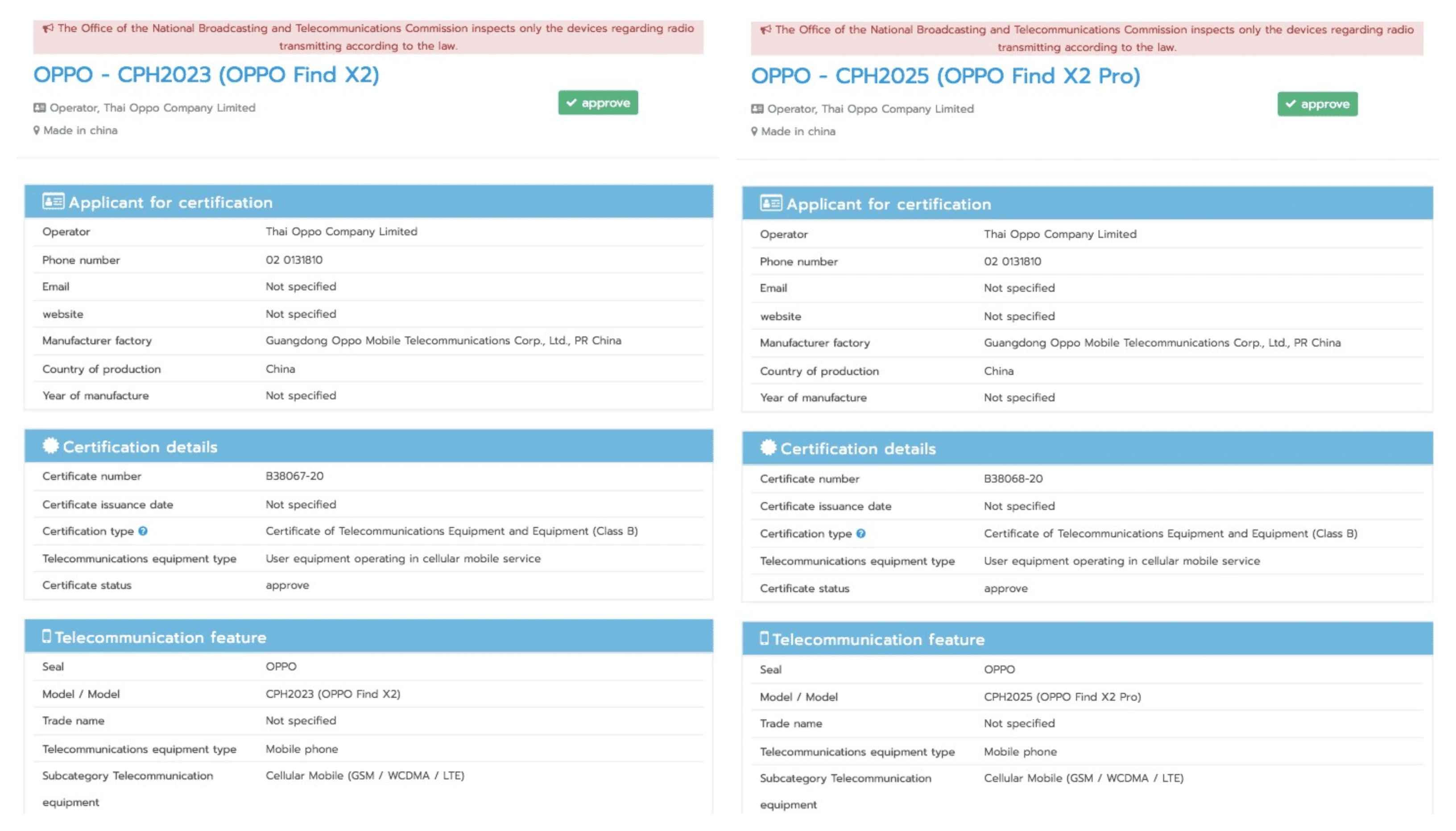Click the Email value Not specified in the left panel
Viewport: 1456px width, 831px height.
point(301,286)
